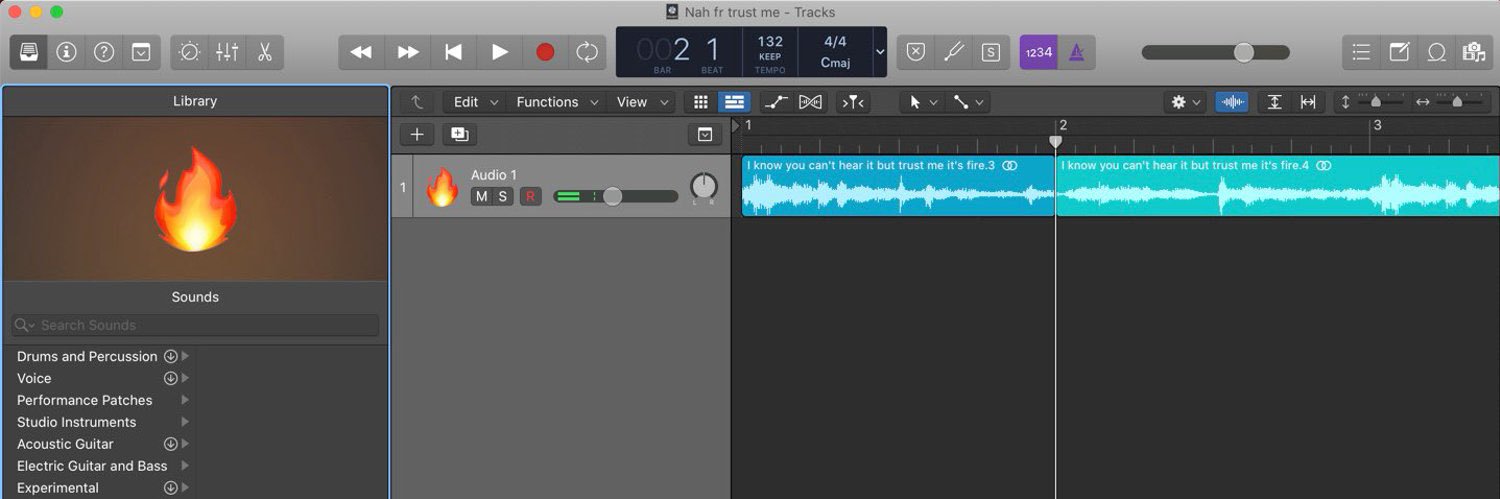Toggle the Library panel button
The height and width of the screenshot is (499, 1500).
click(x=29, y=52)
